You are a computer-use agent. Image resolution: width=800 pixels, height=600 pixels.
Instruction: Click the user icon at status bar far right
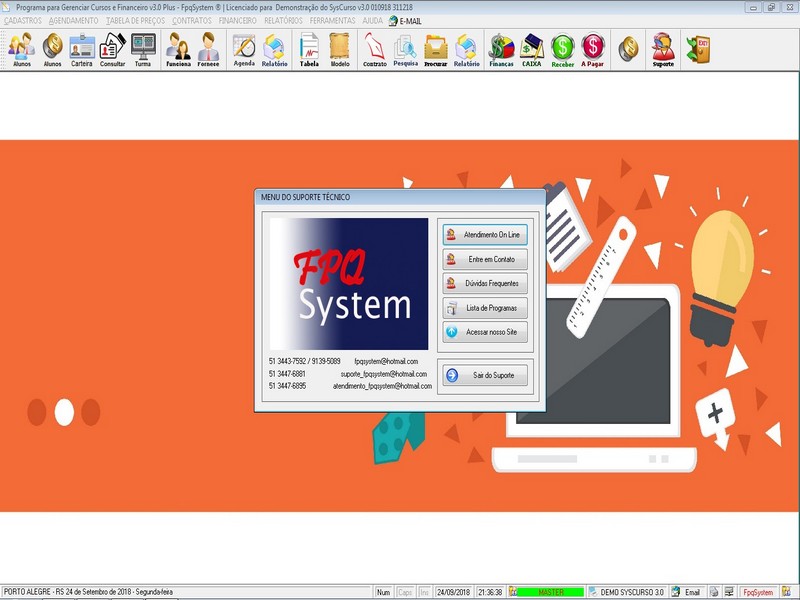[787, 592]
